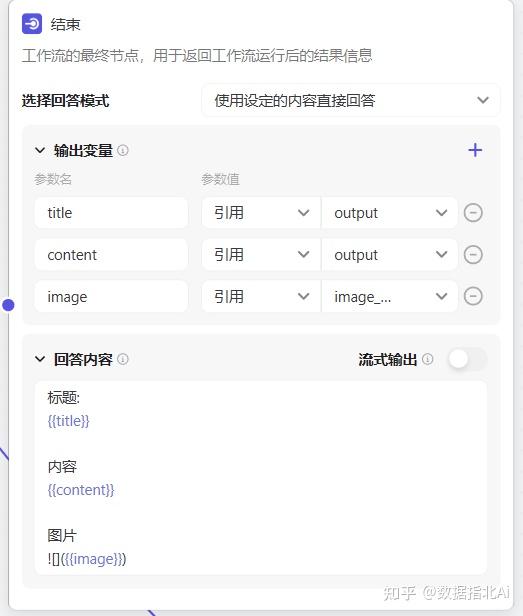Screen dimensions: 523x616
Task: Click the node's left connection port dot
Action: [x=8, y=304]
